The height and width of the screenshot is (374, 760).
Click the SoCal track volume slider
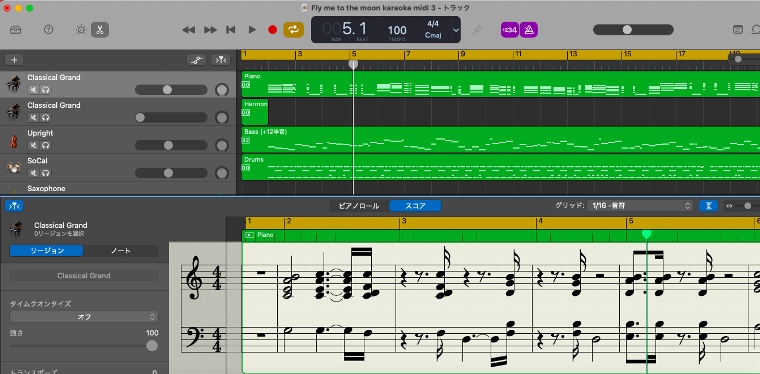tap(171, 172)
